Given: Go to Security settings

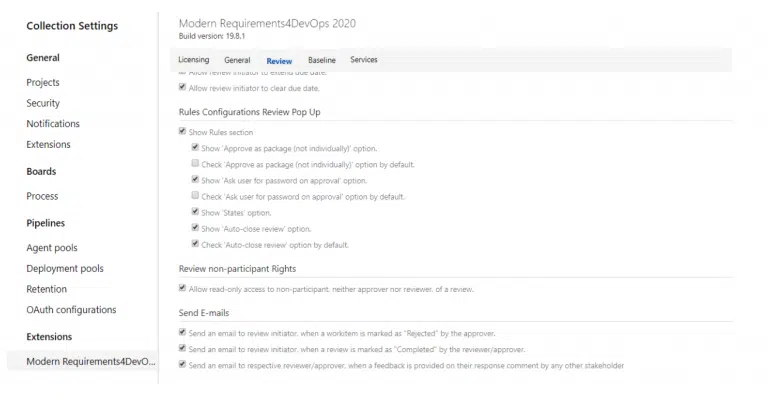Looking at the screenshot, I should pyautogui.click(x=43, y=103).
